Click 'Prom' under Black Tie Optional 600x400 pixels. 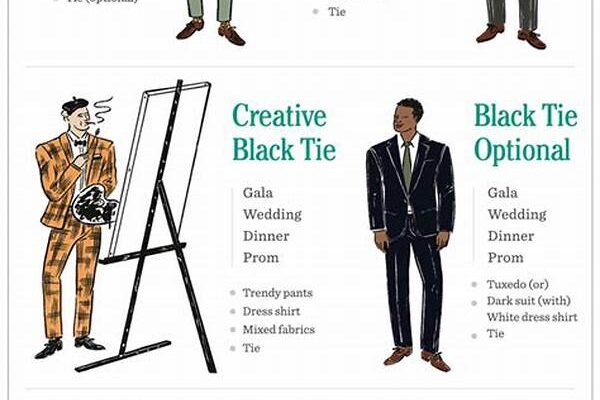coord(505,258)
